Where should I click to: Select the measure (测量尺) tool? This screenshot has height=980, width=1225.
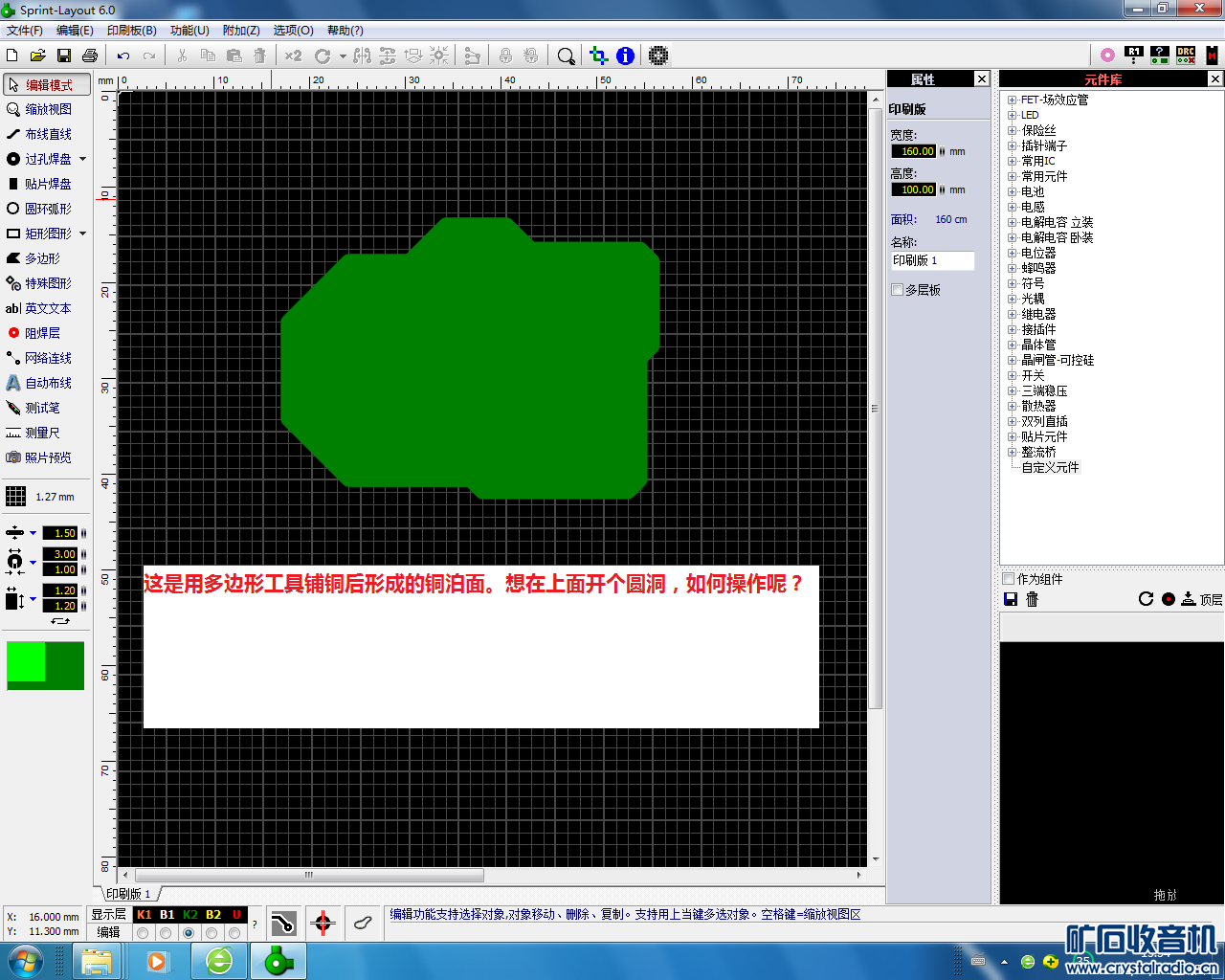42,433
